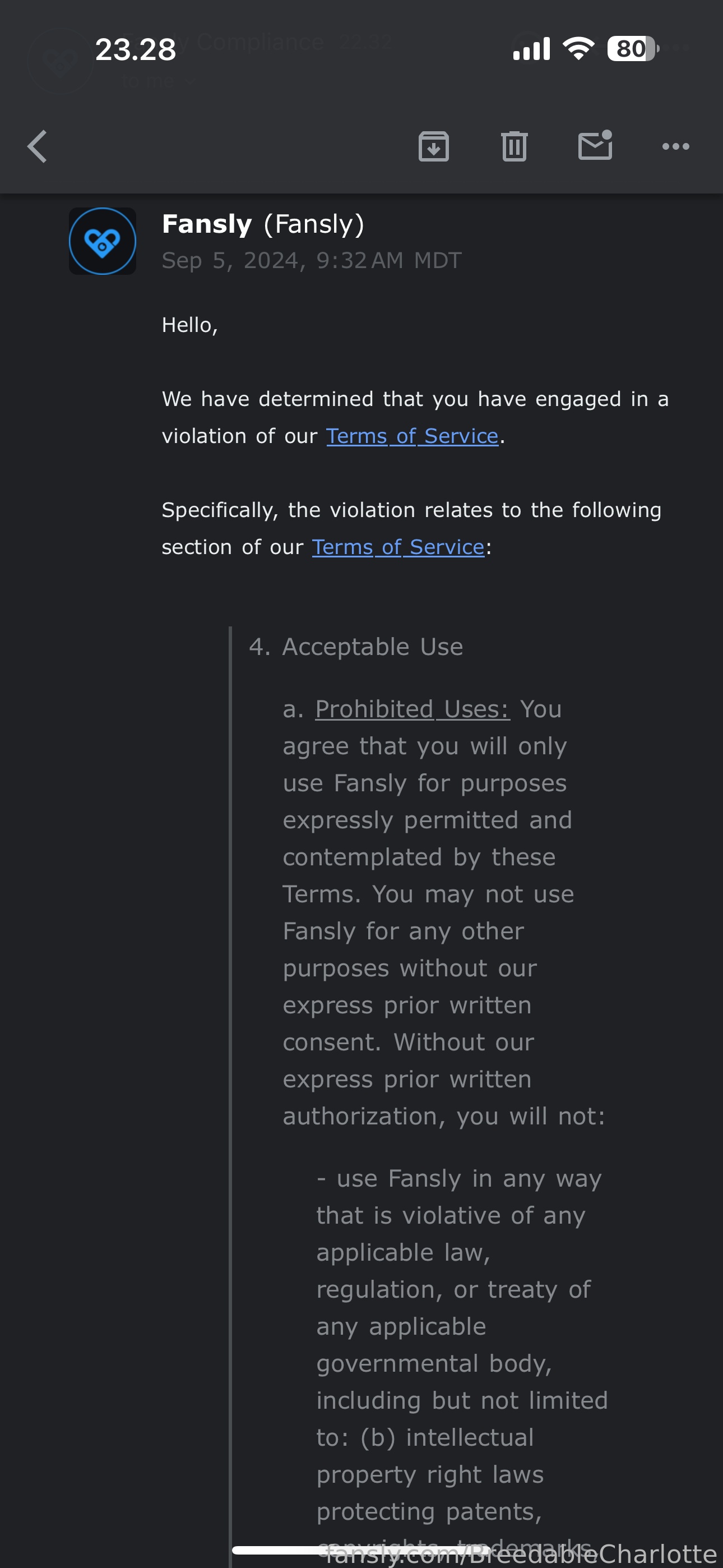The height and width of the screenshot is (1568, 723).
Task: Tap the "4. Acceptable Use" heading
Action: (x=356, y=647)
